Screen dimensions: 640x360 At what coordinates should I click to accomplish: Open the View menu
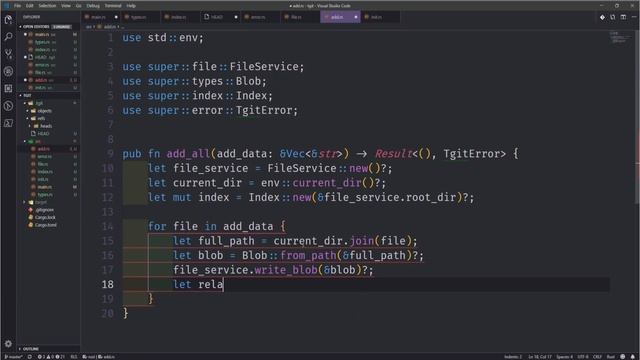pos(66,6)
